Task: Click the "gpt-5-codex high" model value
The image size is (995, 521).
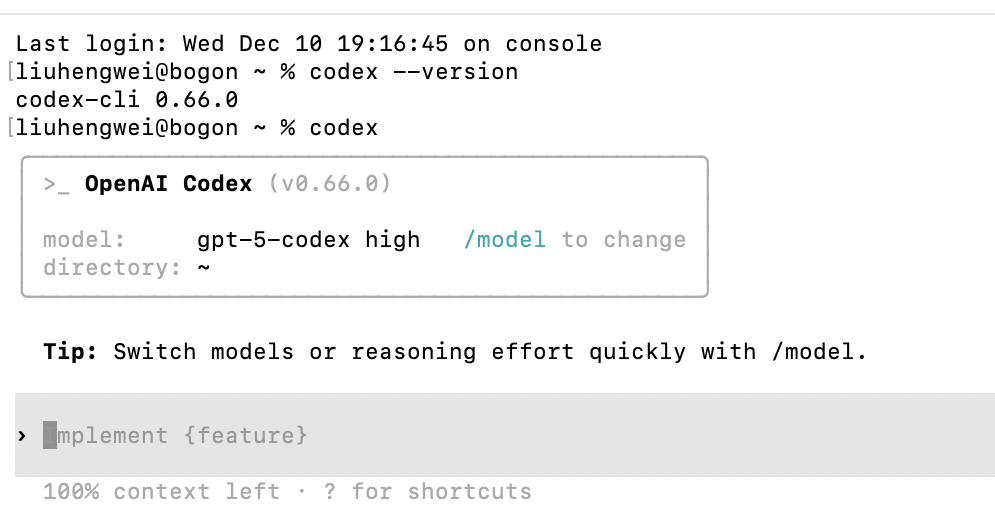Action: (x=309, y=240)
